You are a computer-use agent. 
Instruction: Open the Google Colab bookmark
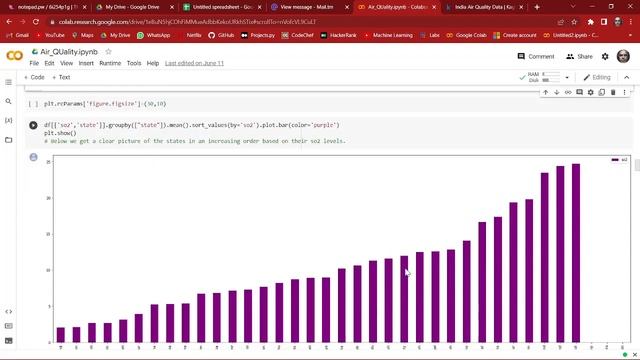467,35
